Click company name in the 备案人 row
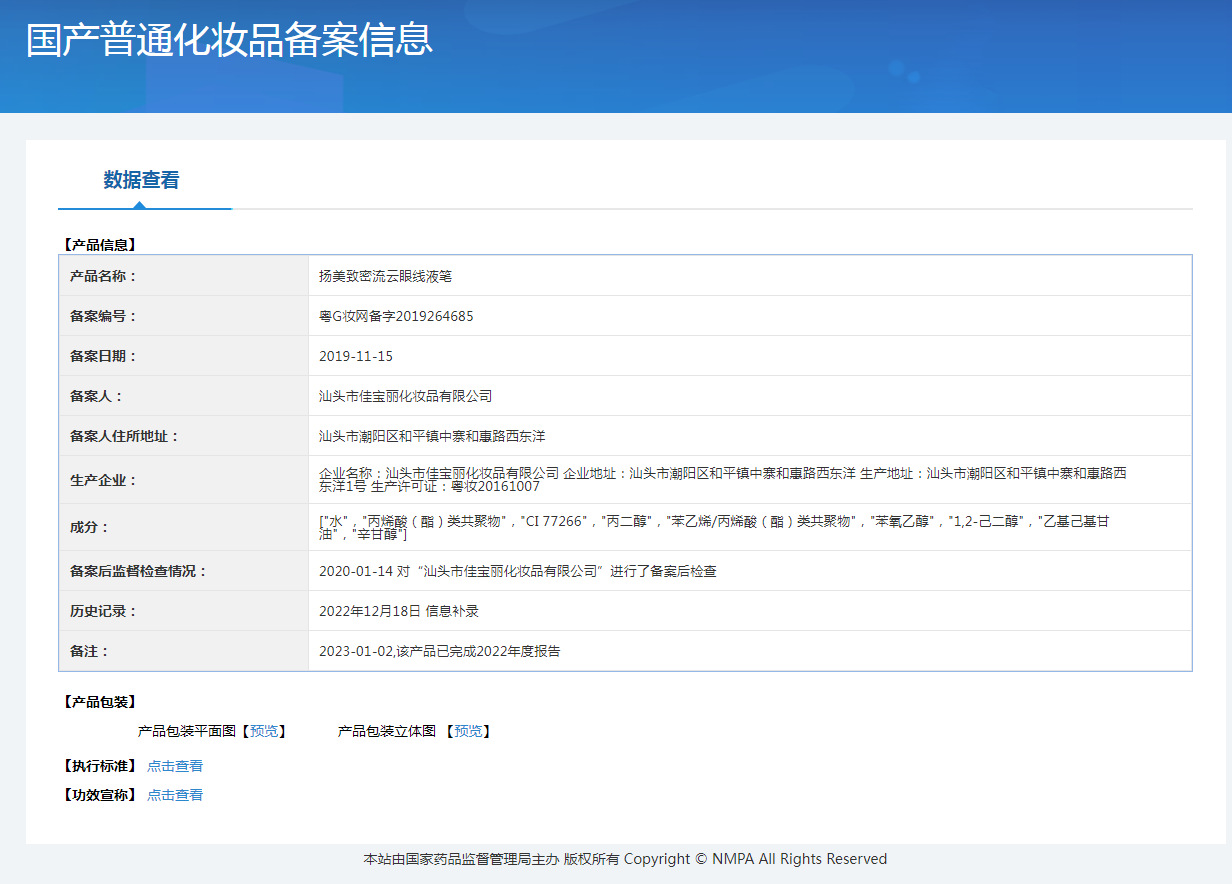1232x884 pixels. pos(405,396)
